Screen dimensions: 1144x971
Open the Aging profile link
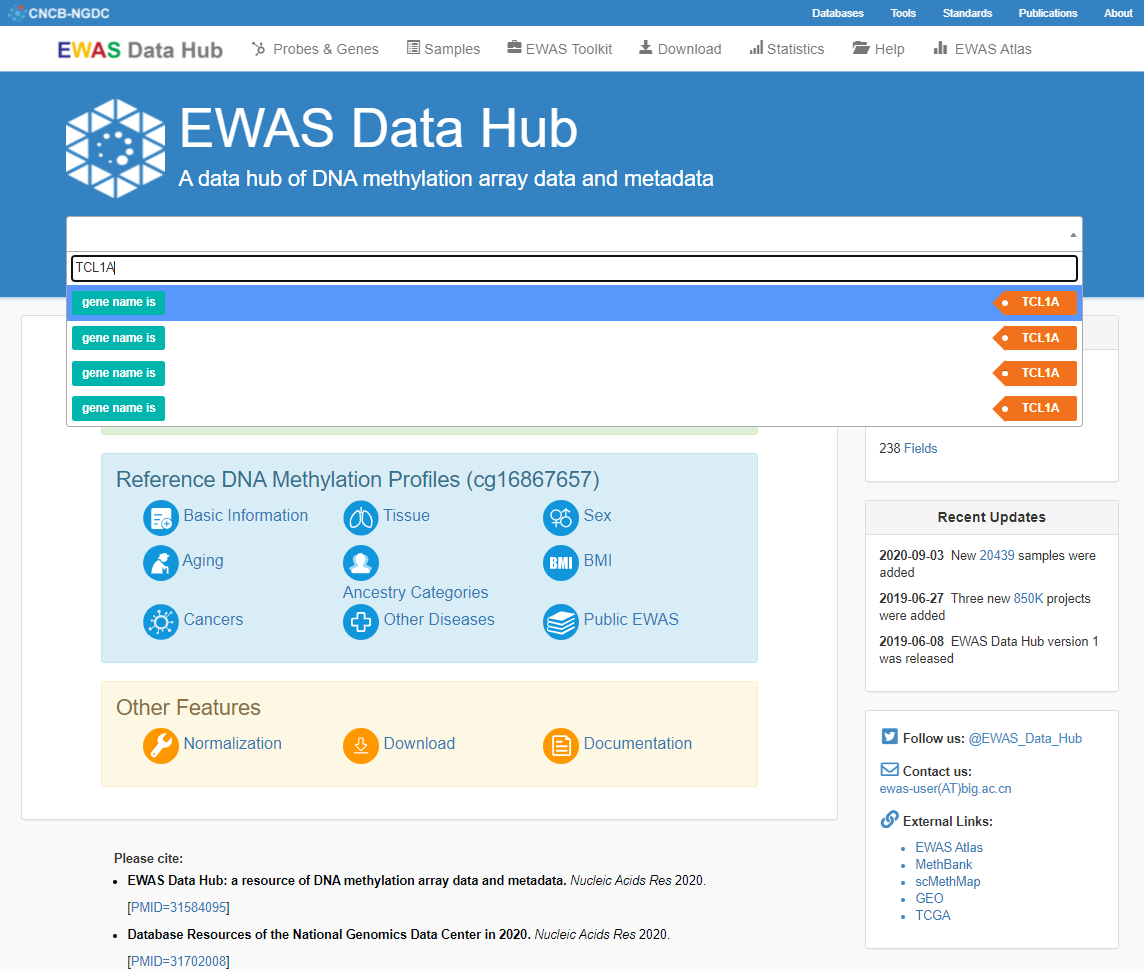coord(203,561)
